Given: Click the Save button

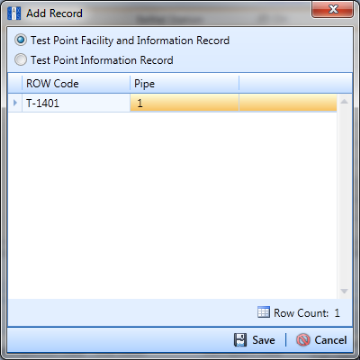Looking at the screenshot, I should pos(254,340).
